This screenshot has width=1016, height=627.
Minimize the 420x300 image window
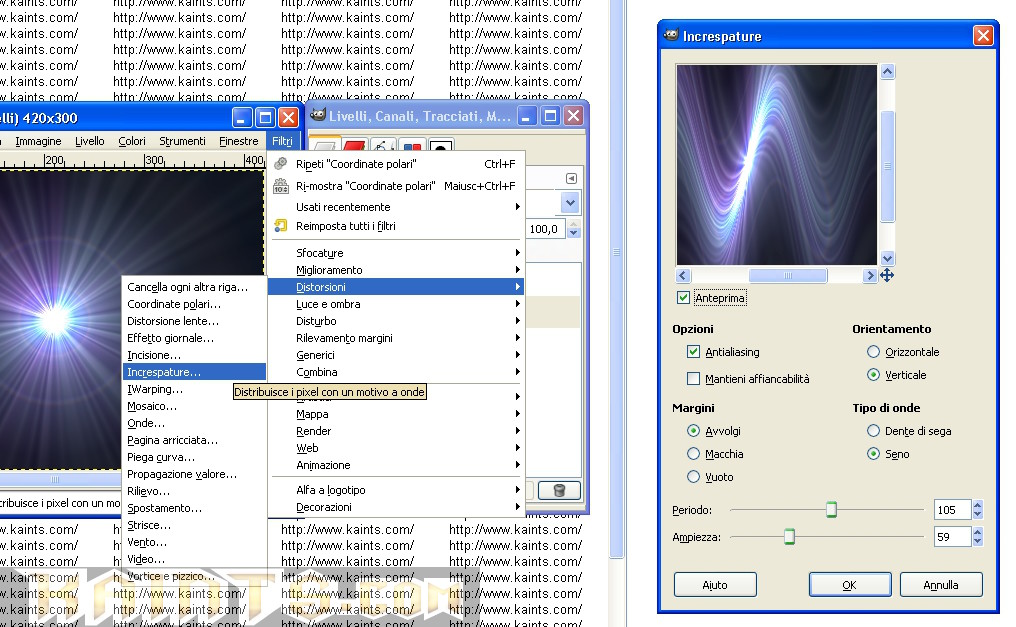(241, 117)
